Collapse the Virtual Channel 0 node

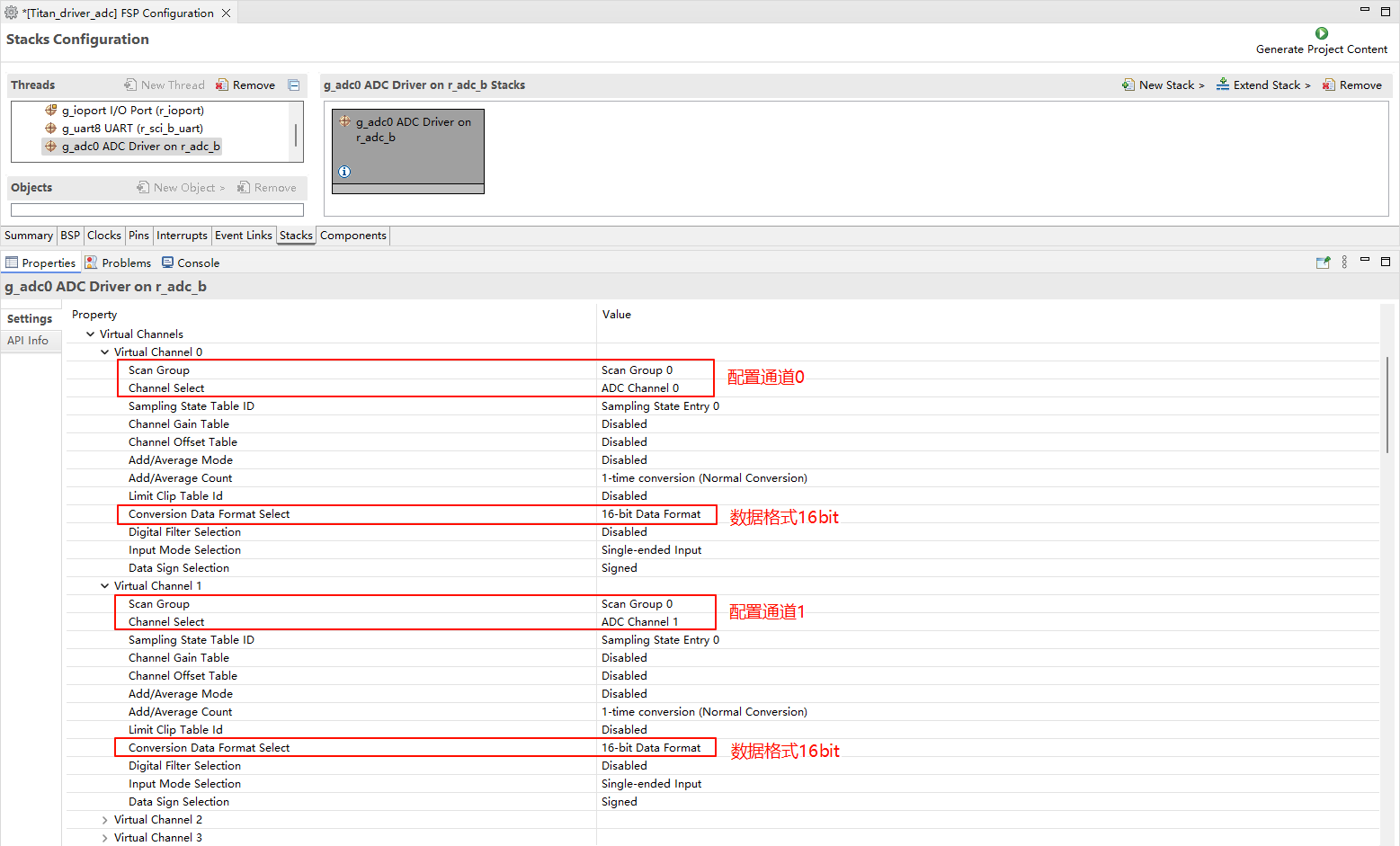coord(105,352)
